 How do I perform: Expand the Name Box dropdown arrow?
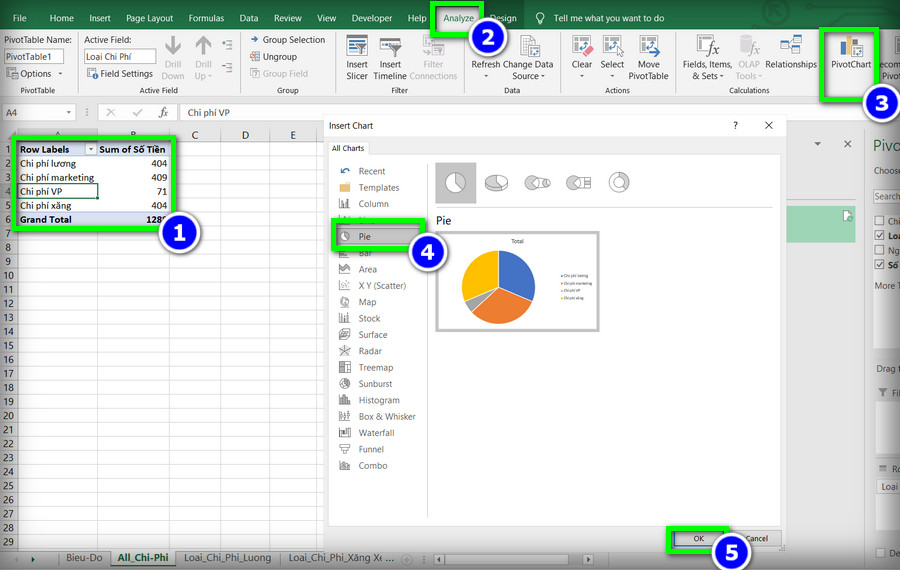tap(69, 113)
